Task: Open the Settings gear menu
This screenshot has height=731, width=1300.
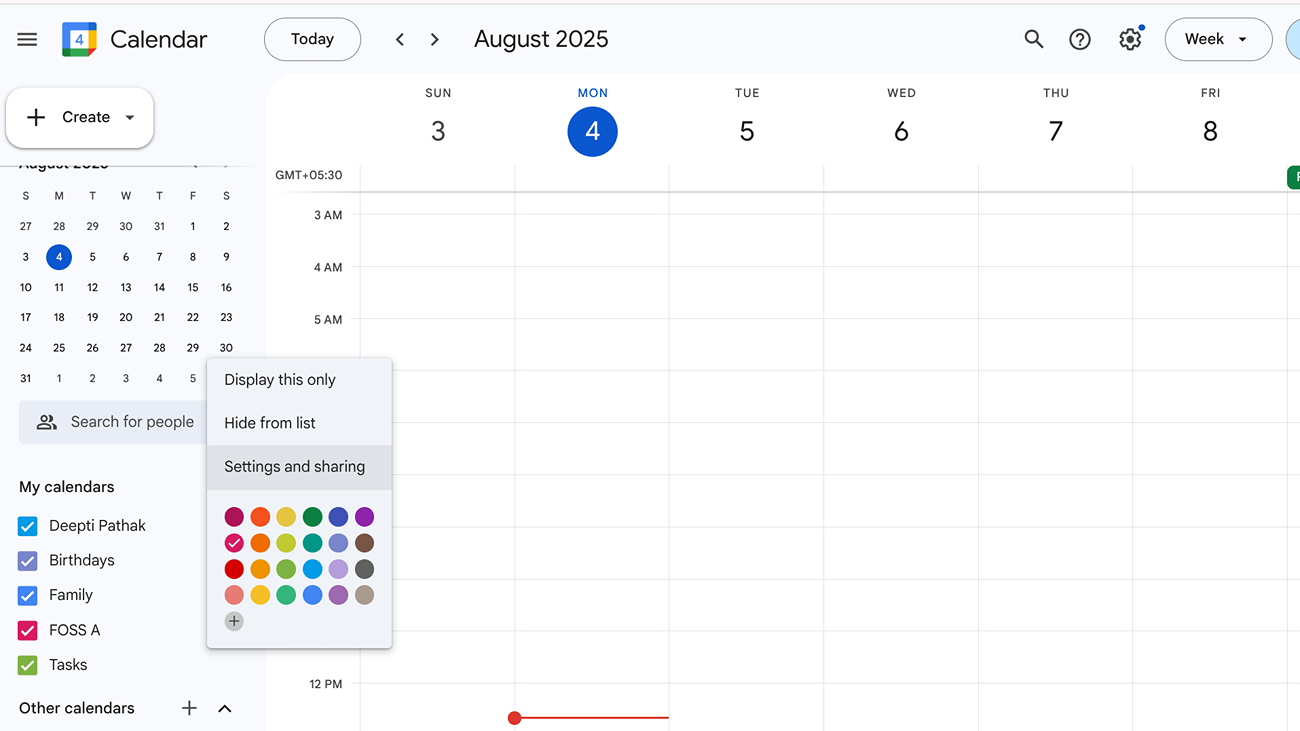Action: coord(1130,39)
